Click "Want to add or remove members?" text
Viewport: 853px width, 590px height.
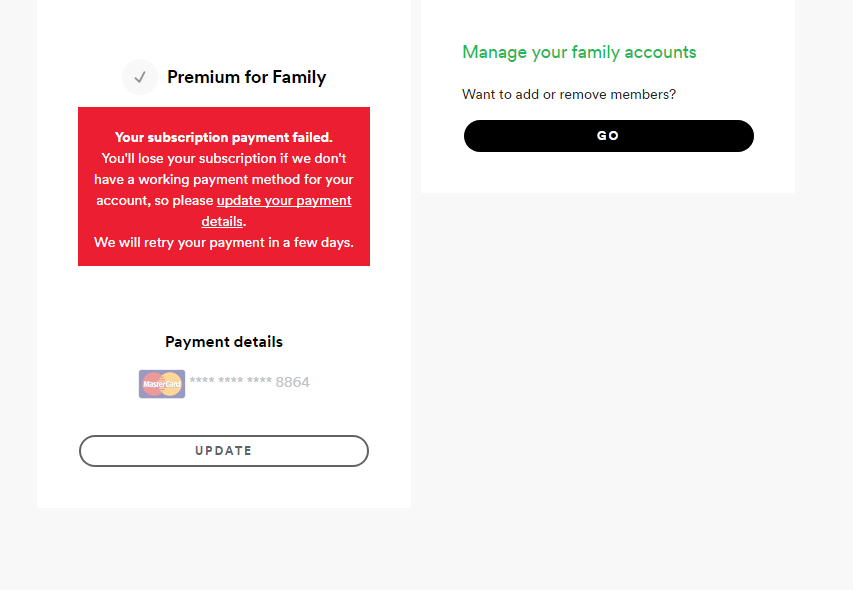pos(569,95)
